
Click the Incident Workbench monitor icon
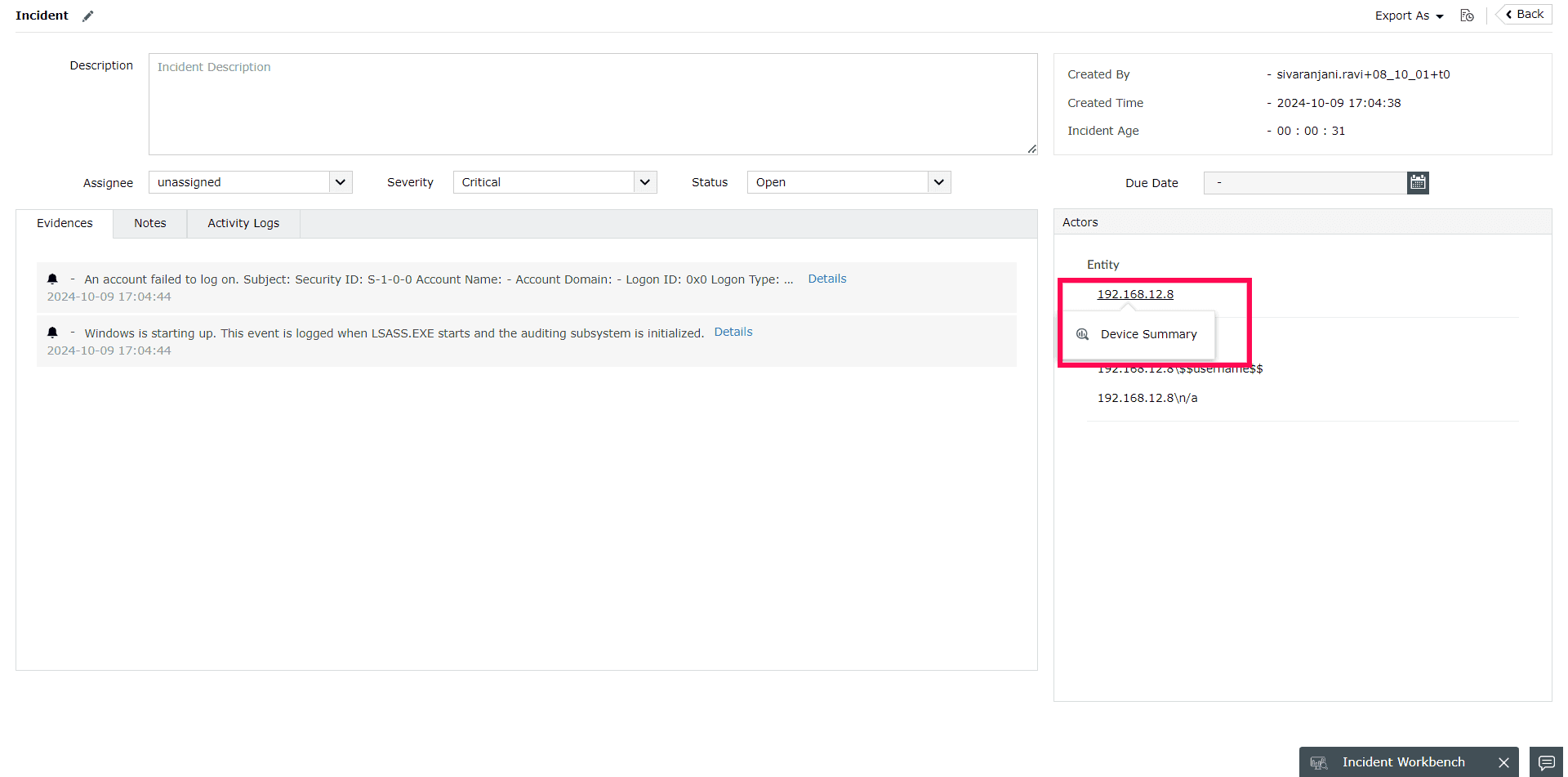coord(1318,762)
